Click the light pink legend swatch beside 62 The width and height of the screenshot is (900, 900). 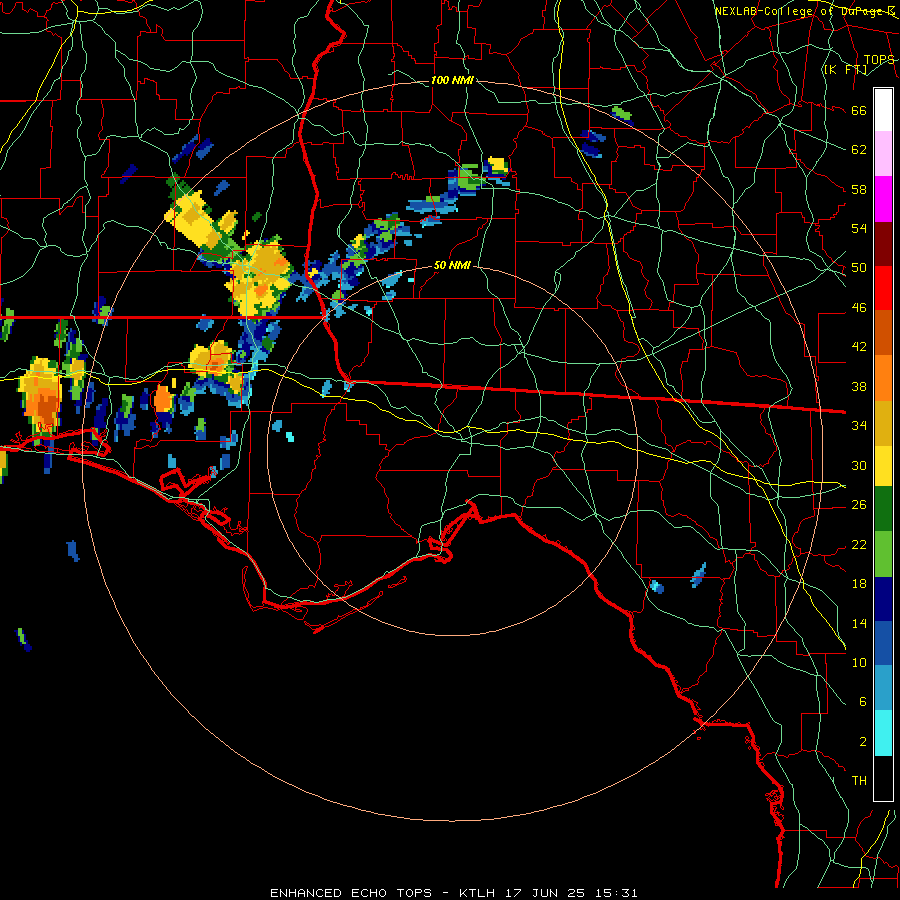click(x=883, y=154)
